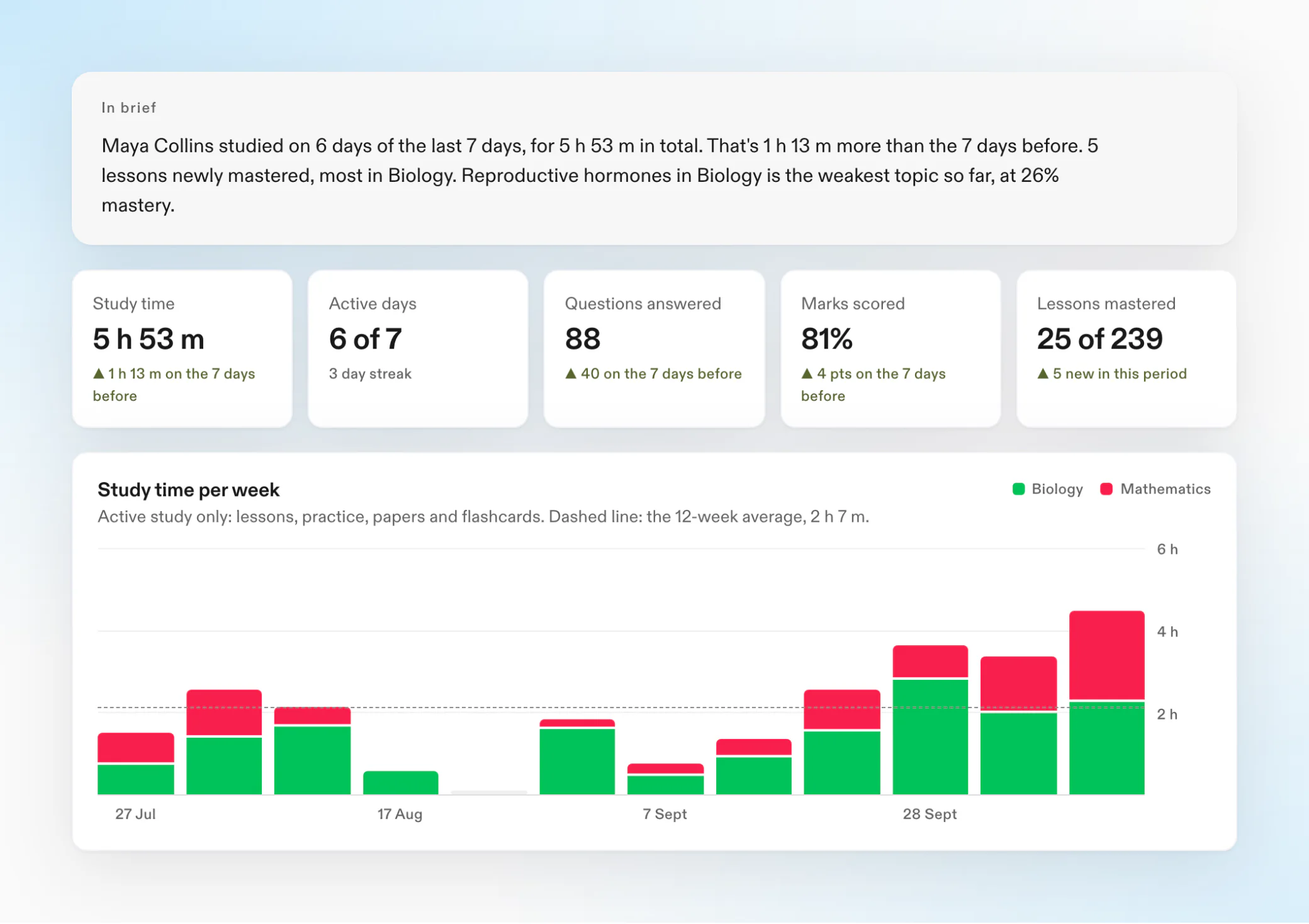Click the up triangle beside 5 new in this period
Image resolution: width=1309 pixels, height=924 pixels.
tap(1043, 373)
